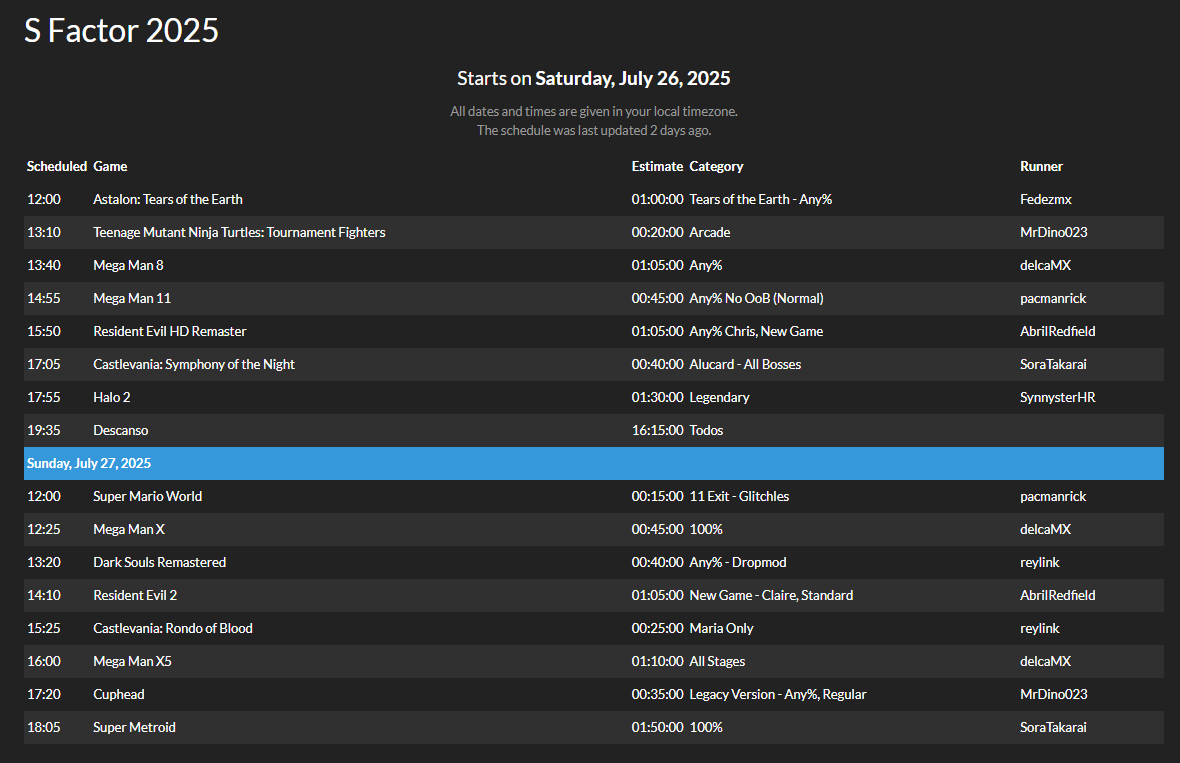Select the Scheduled column header
1180x763 pixels.
pos(57,166)
